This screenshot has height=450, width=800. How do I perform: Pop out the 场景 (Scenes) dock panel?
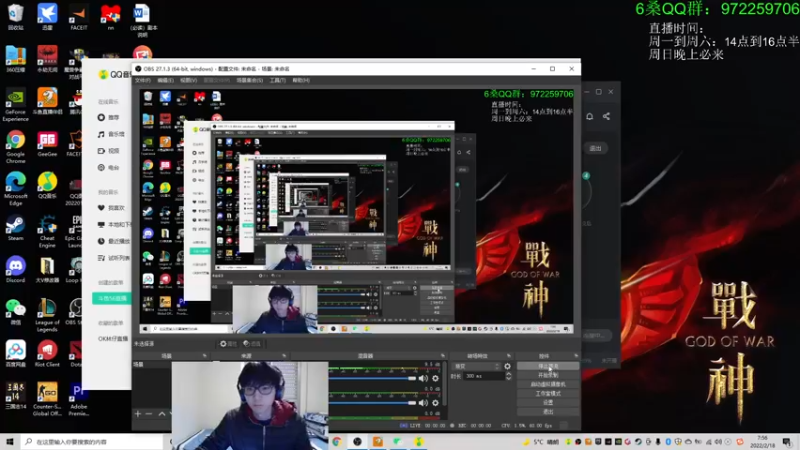pos(205,356)
